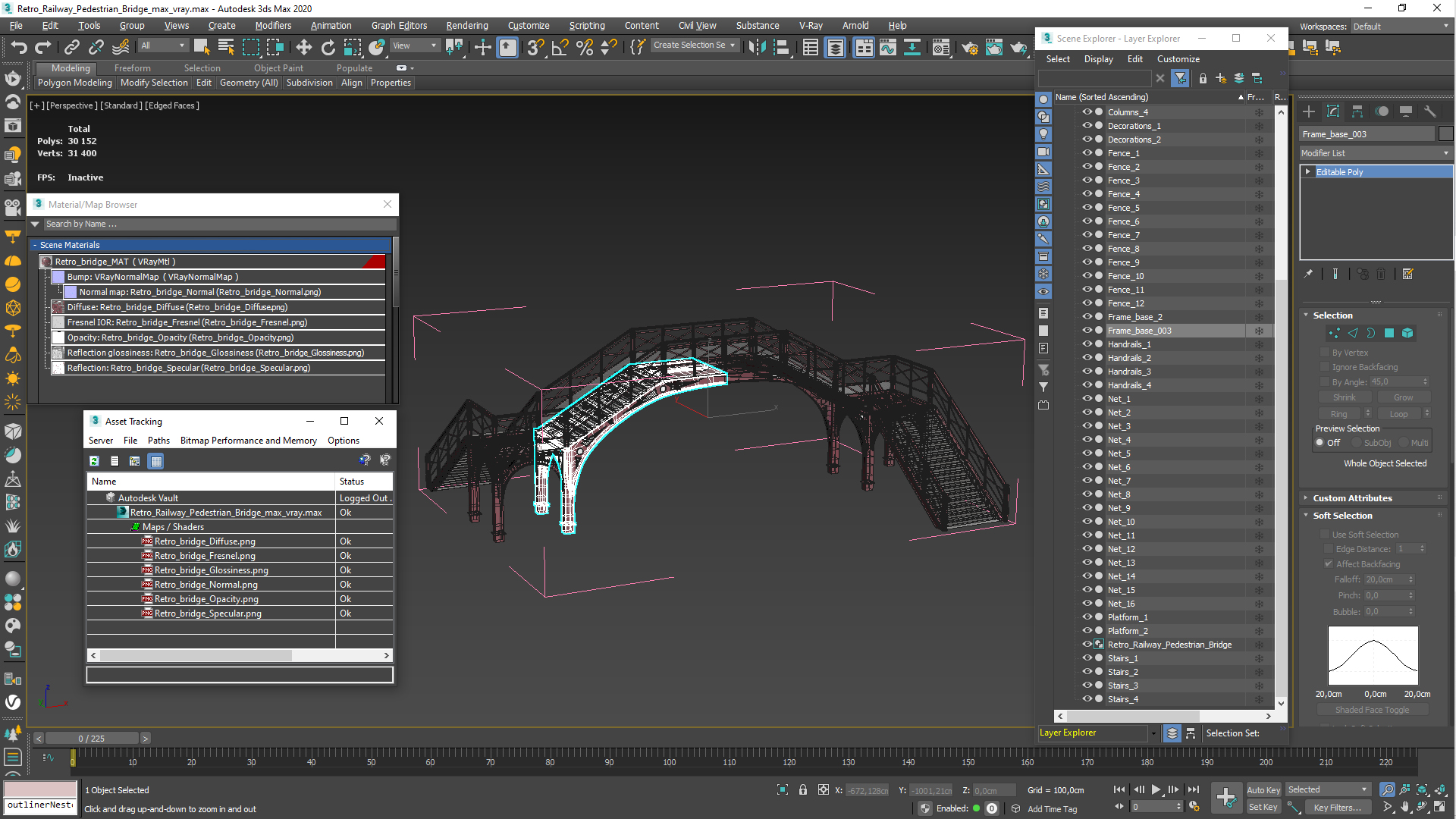Select Polygon sub-object level icon
The width and height of the screenshot is (1456, 819).
pos(1389,333)
